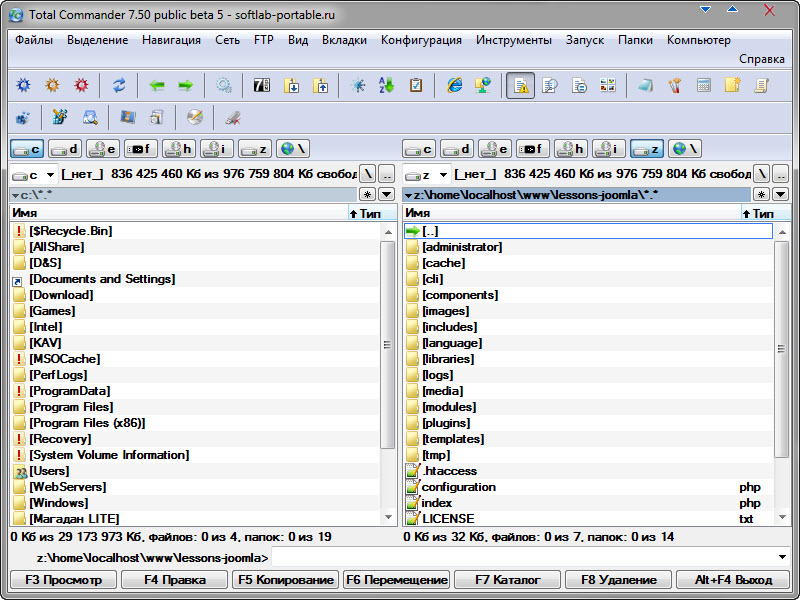Click the paint brushes toolbar icon
The height and width of the screenshot is (600, 800).
675,85
